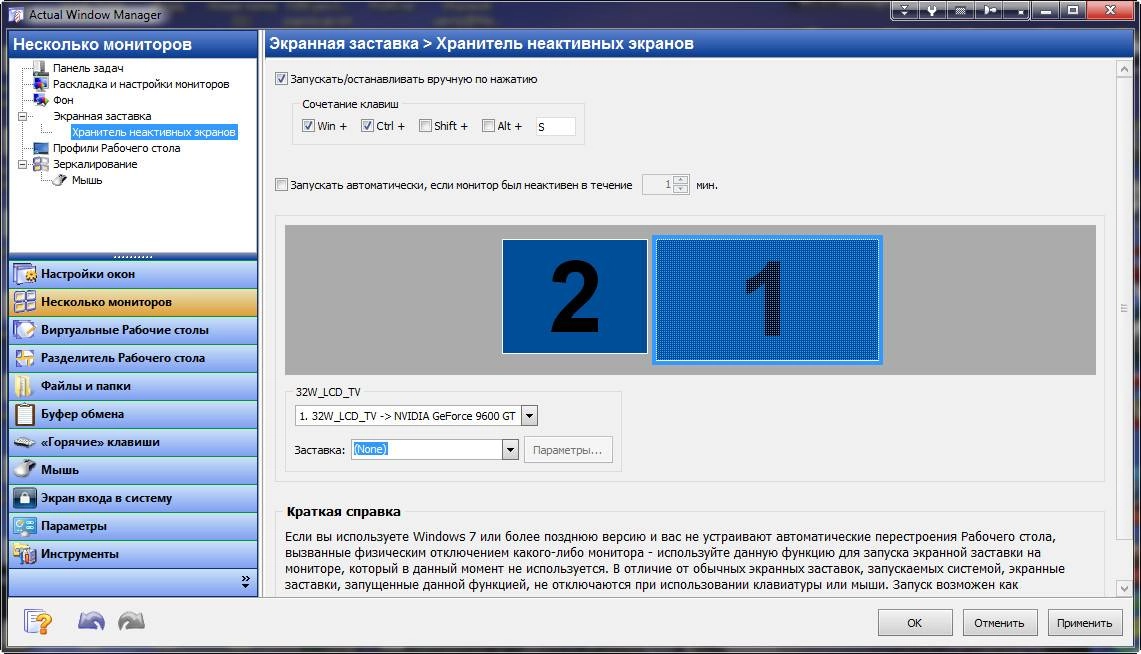1141x654 pixels.
Task: Enable Запускать автоматически checkbox
Action: [x=282, y=185]
